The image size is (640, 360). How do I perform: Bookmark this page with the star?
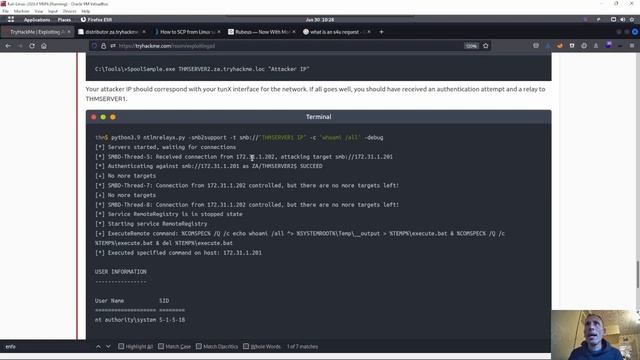tap(485, 46)
